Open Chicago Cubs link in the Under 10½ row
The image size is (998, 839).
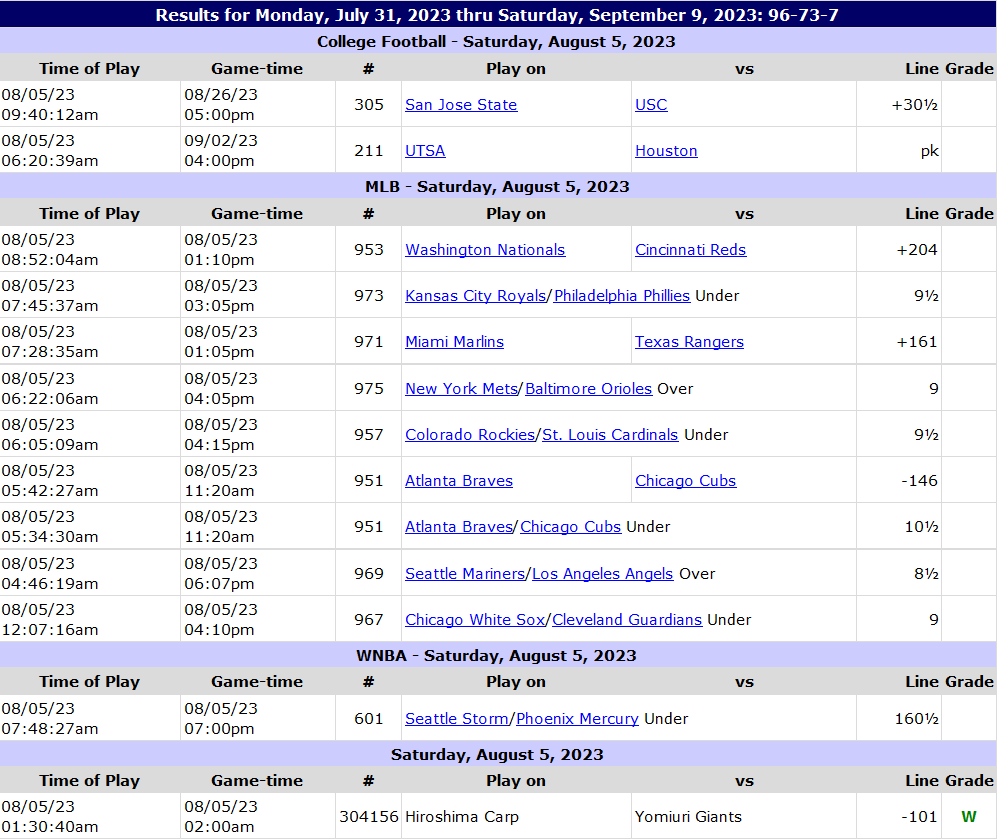(570, 526)
